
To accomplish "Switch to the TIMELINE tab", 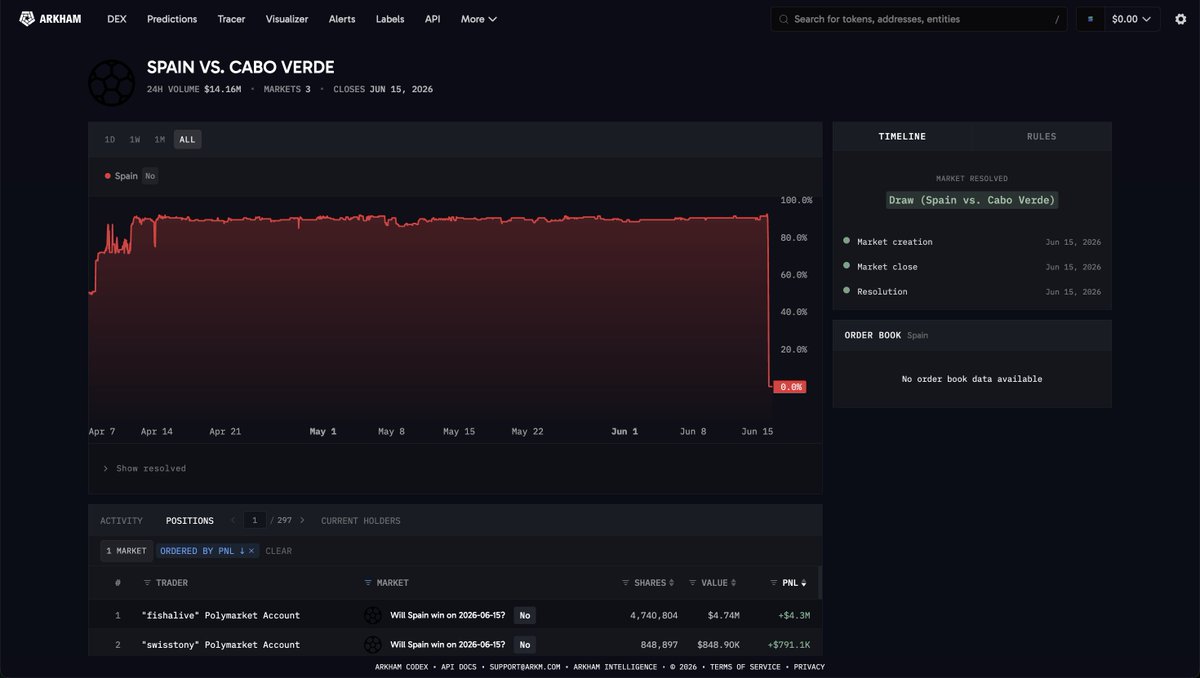I will coord(902,136).
